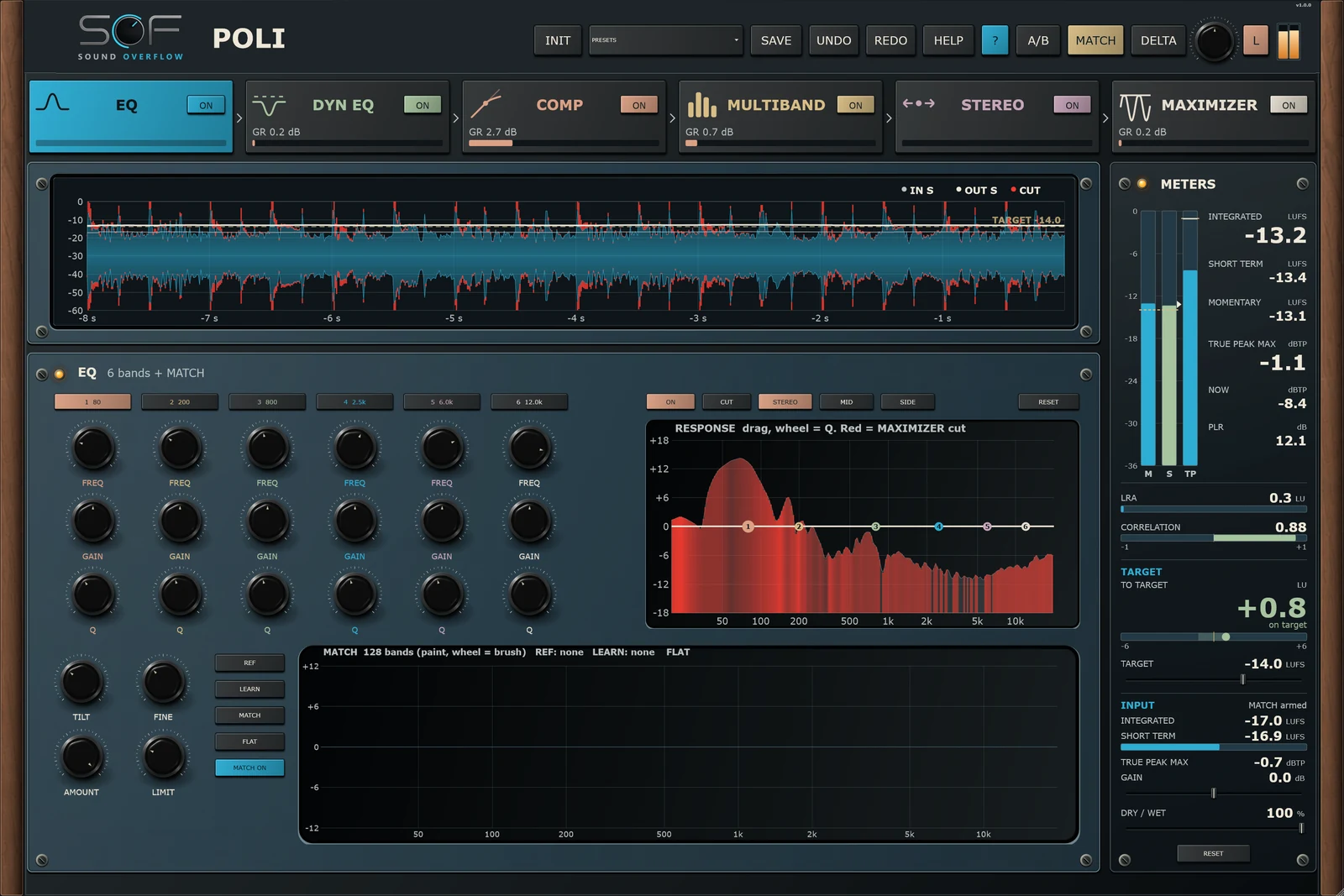Select EQ node 6 on the response graph
1344x896 pixels.
[x=1025, y=527]
